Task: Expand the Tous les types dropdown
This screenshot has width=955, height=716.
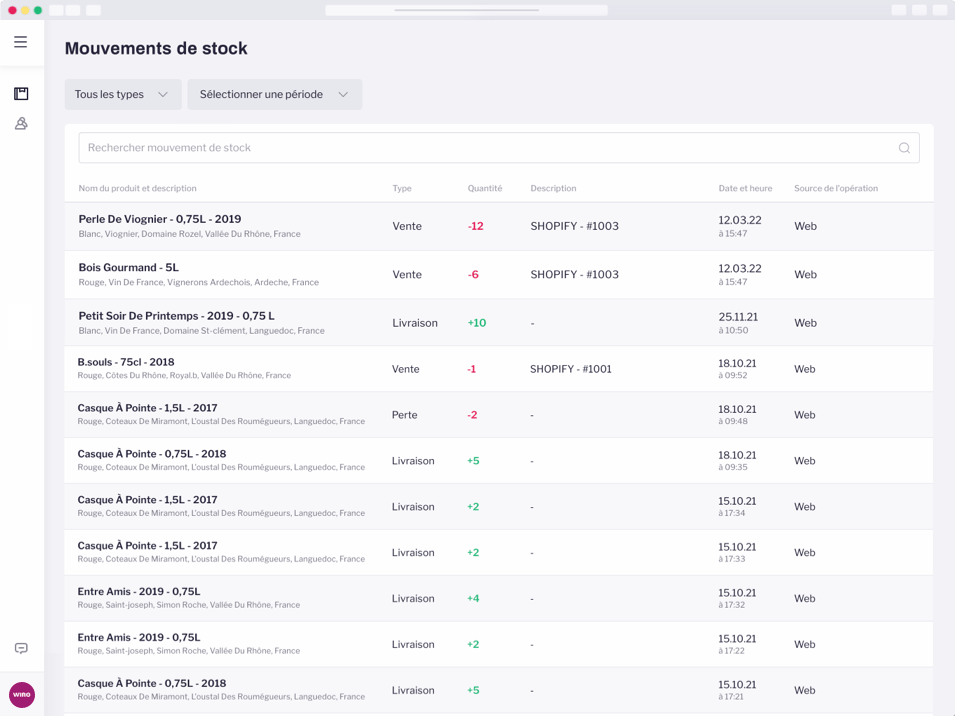Action: (123, 94)
